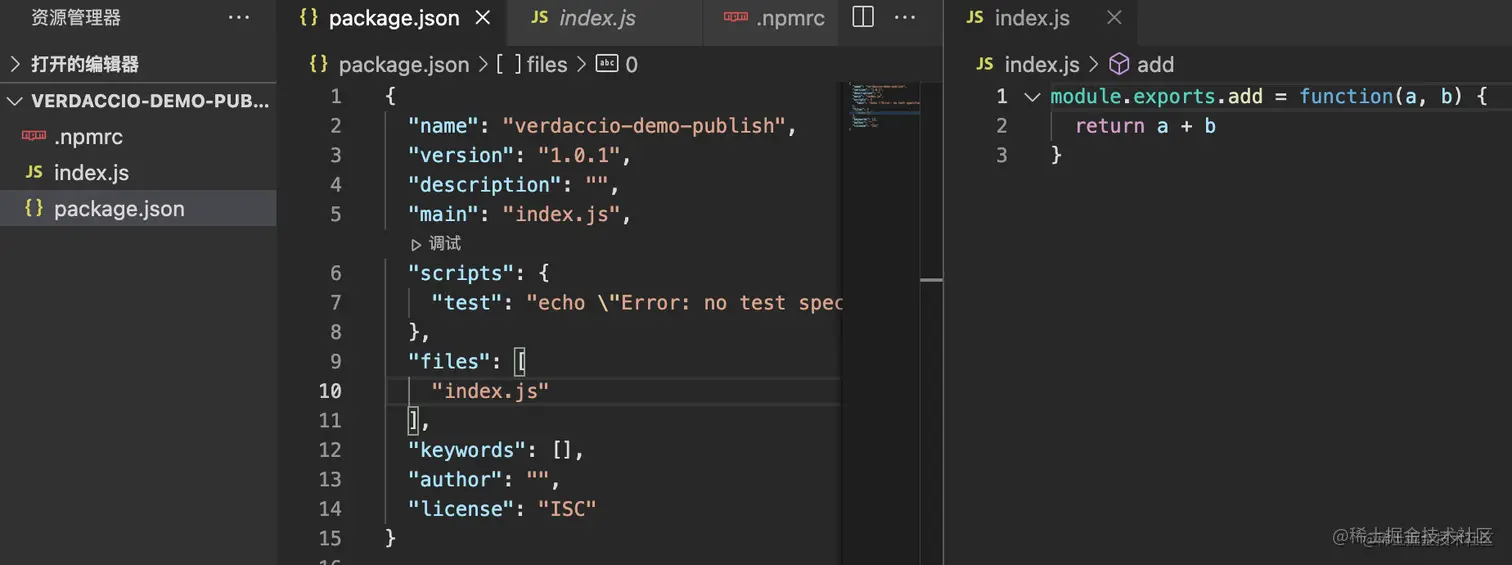The width and height of the screenshot is (1512, 565).
Task: Click "verdaccio-demo-publish" name value on line 2
Action: pyautogui.click(x=644, y=126)
